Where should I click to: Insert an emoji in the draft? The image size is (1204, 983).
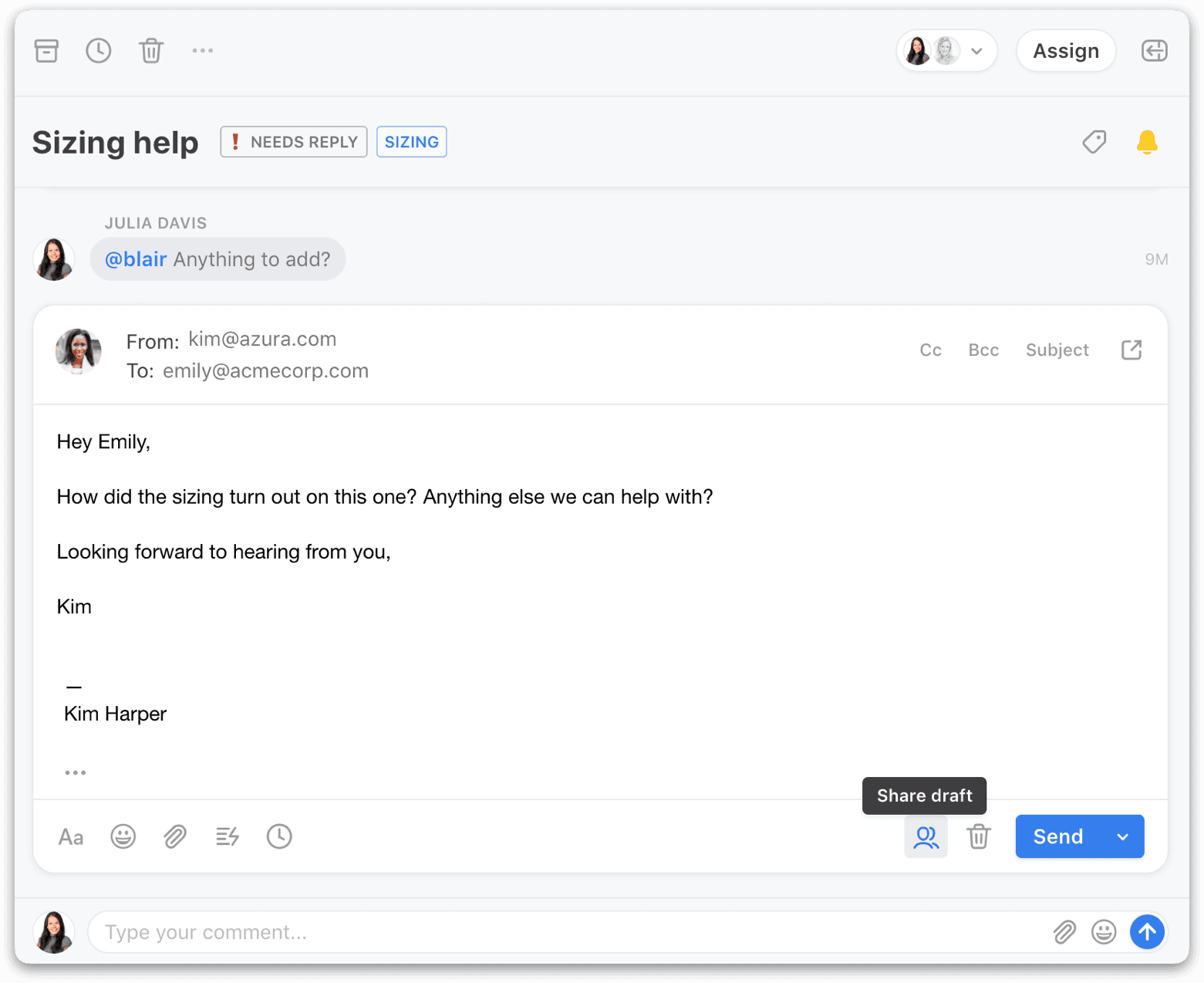[x=123, y=836]
